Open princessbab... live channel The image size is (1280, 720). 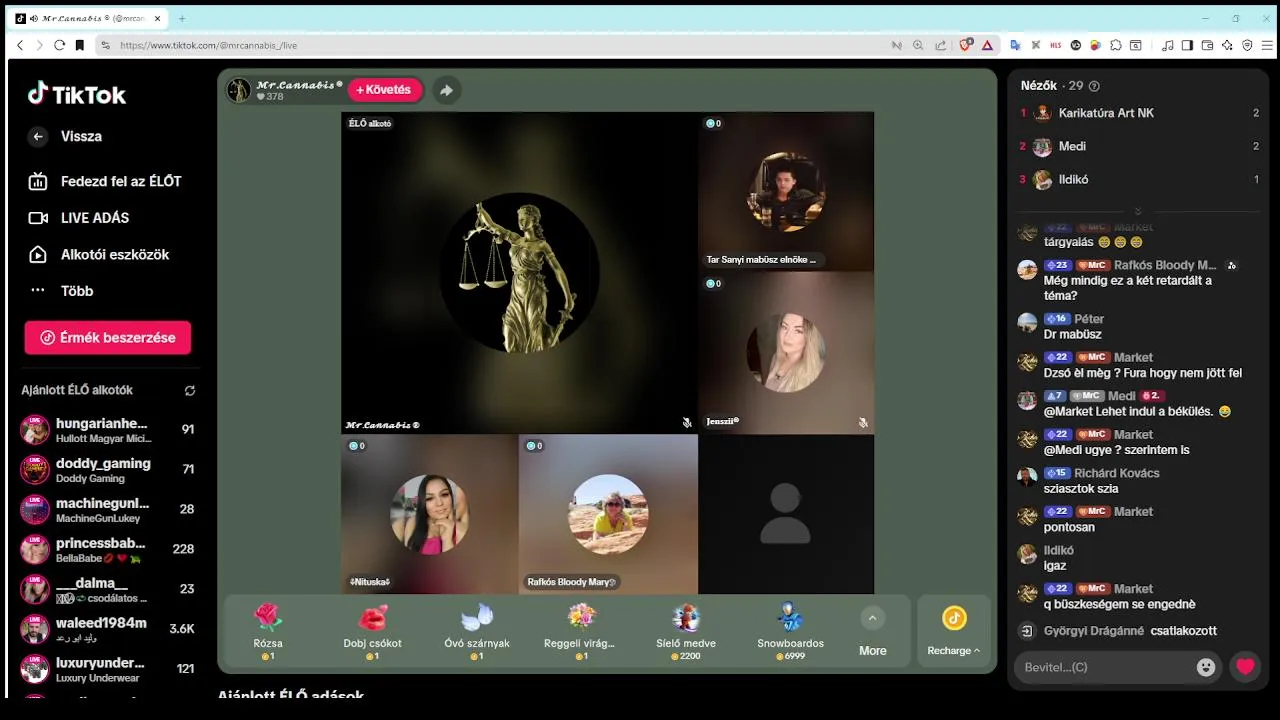(107, 550)
